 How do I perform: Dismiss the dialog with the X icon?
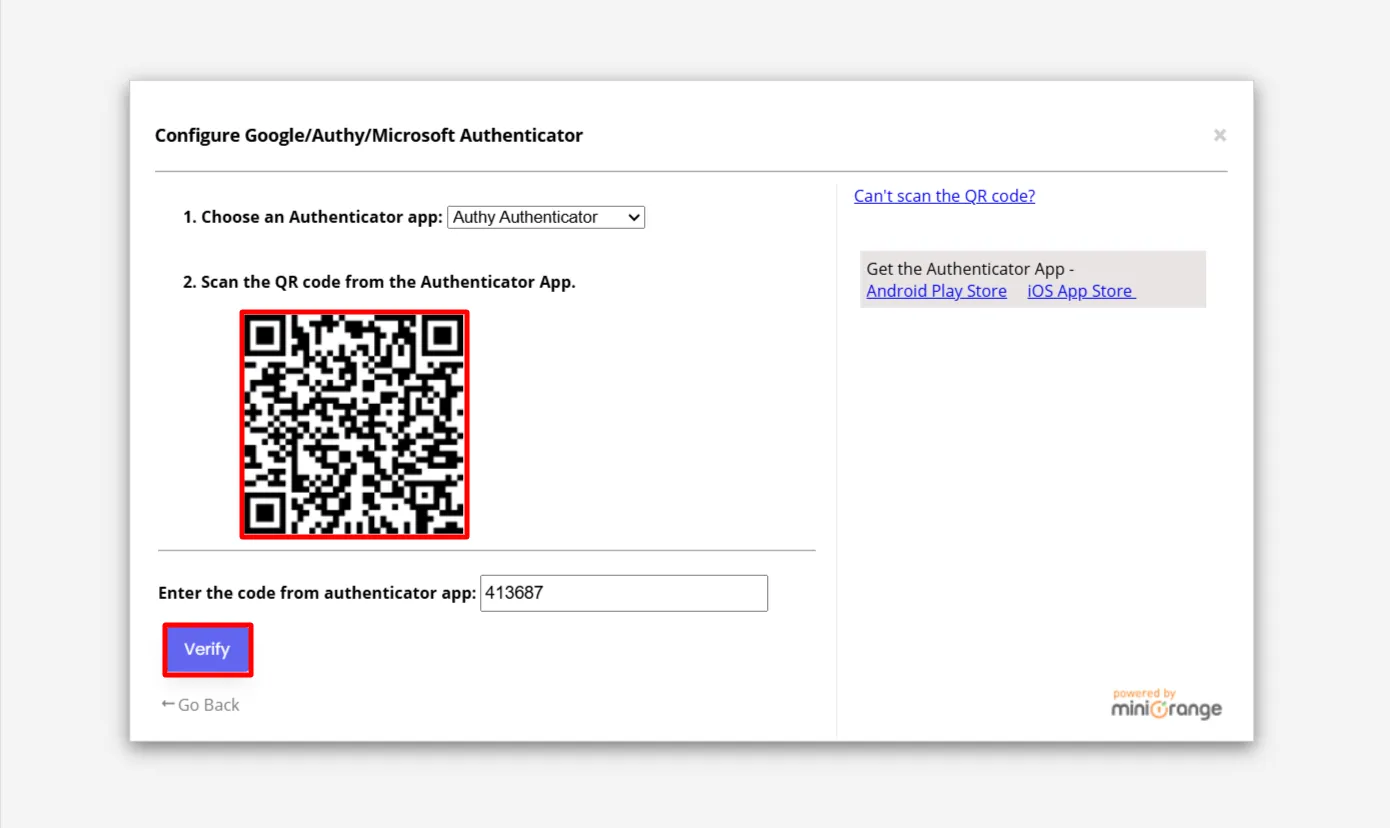(1219, 134)
